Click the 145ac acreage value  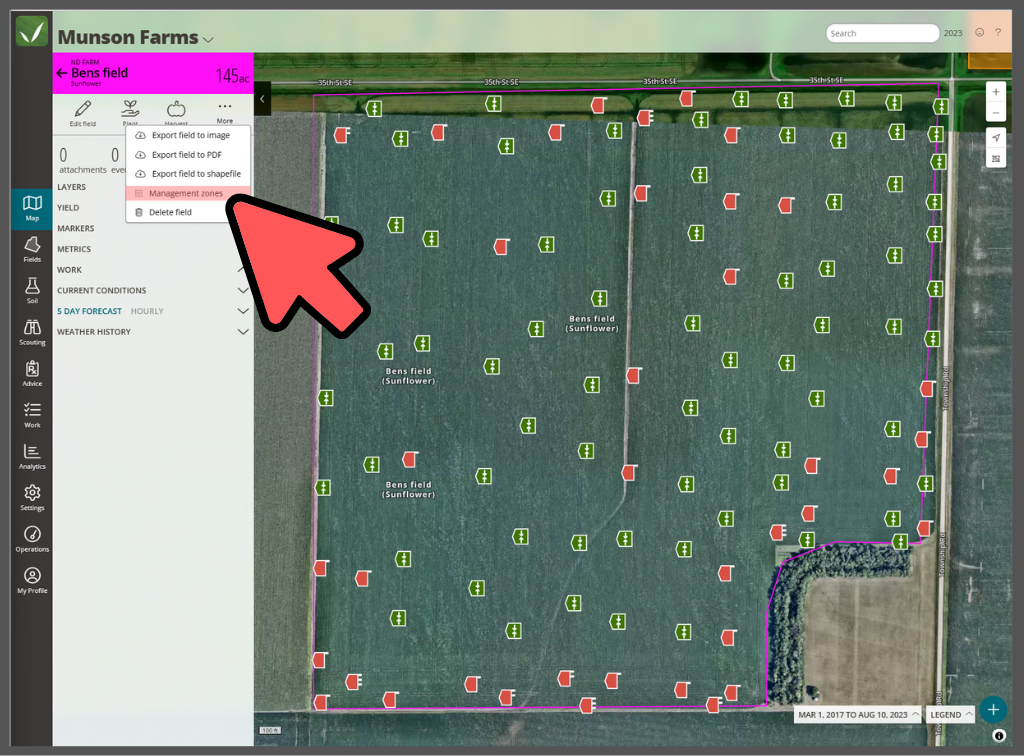(232, 76)
